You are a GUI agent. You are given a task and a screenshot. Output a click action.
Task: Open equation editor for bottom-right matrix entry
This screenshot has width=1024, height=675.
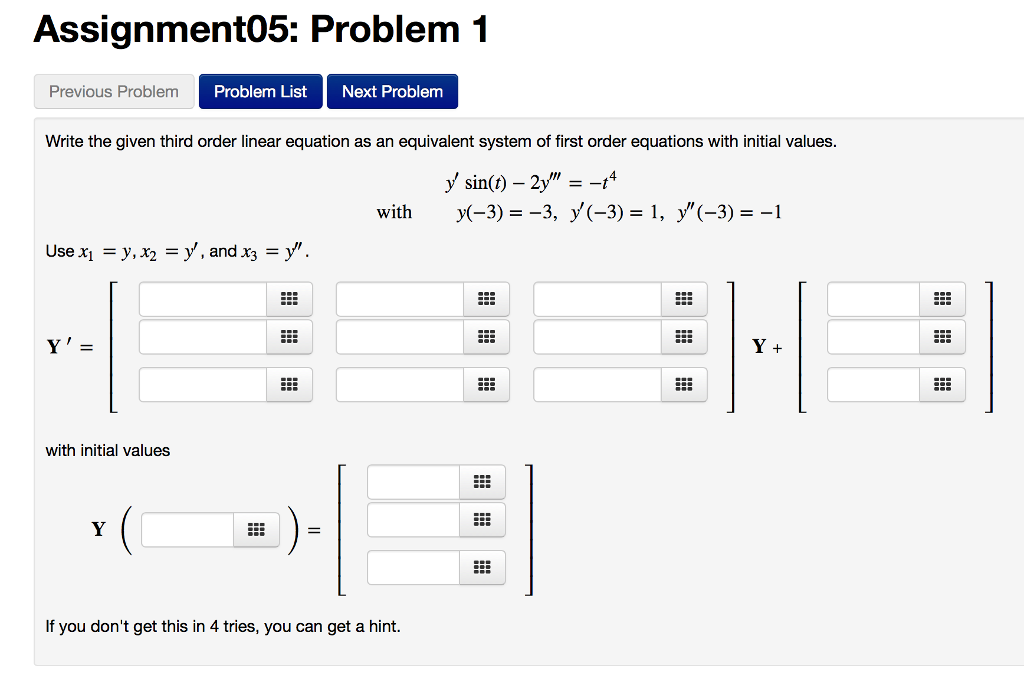point(684,384)
